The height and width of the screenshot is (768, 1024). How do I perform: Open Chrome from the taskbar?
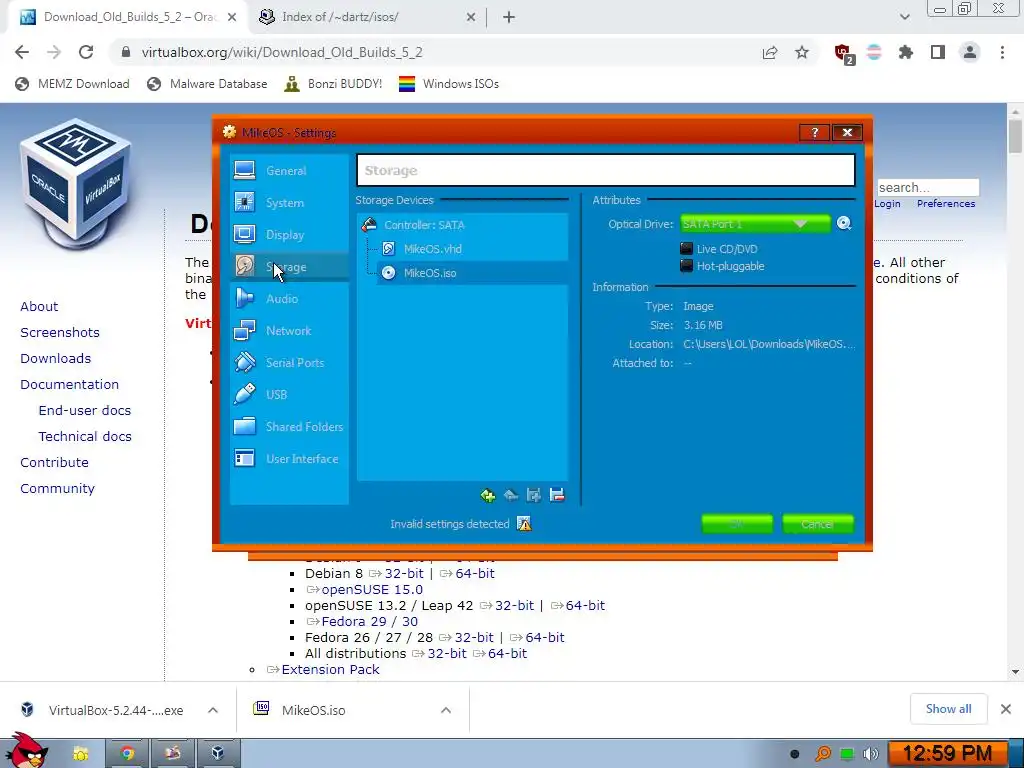(x=127, y=754)
